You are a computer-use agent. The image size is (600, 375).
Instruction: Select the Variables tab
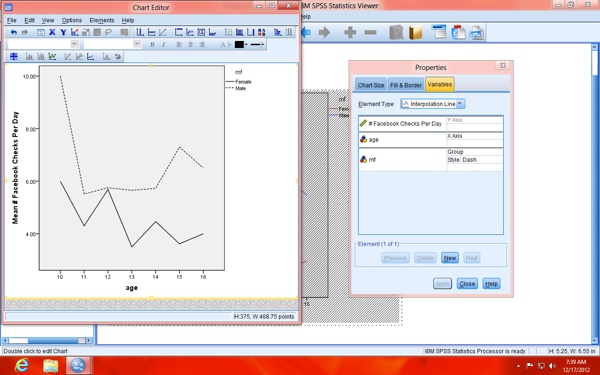[440, 84]
